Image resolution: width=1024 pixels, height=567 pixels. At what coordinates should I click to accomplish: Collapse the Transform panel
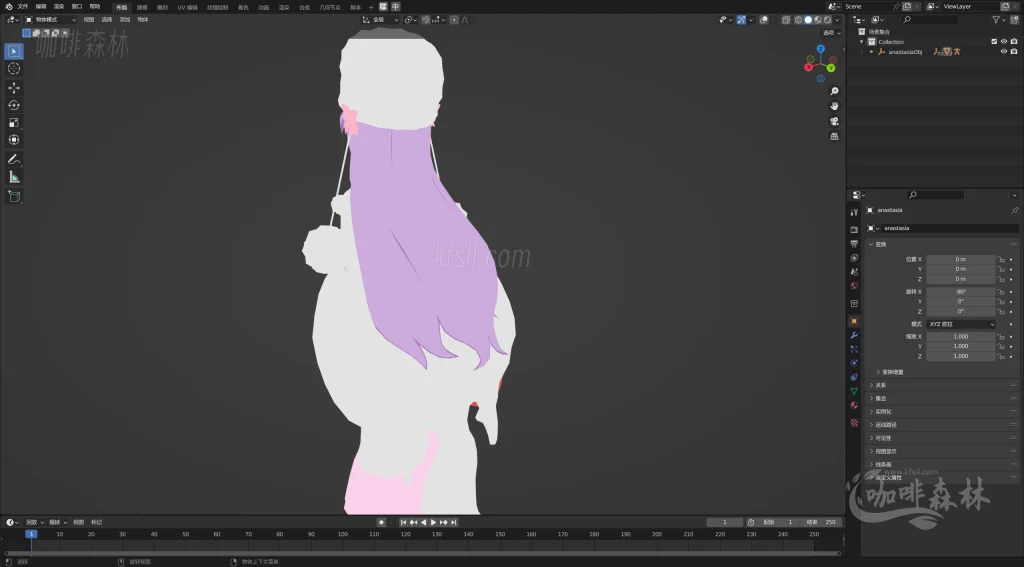pyautogui.click(x=880, y=244)
